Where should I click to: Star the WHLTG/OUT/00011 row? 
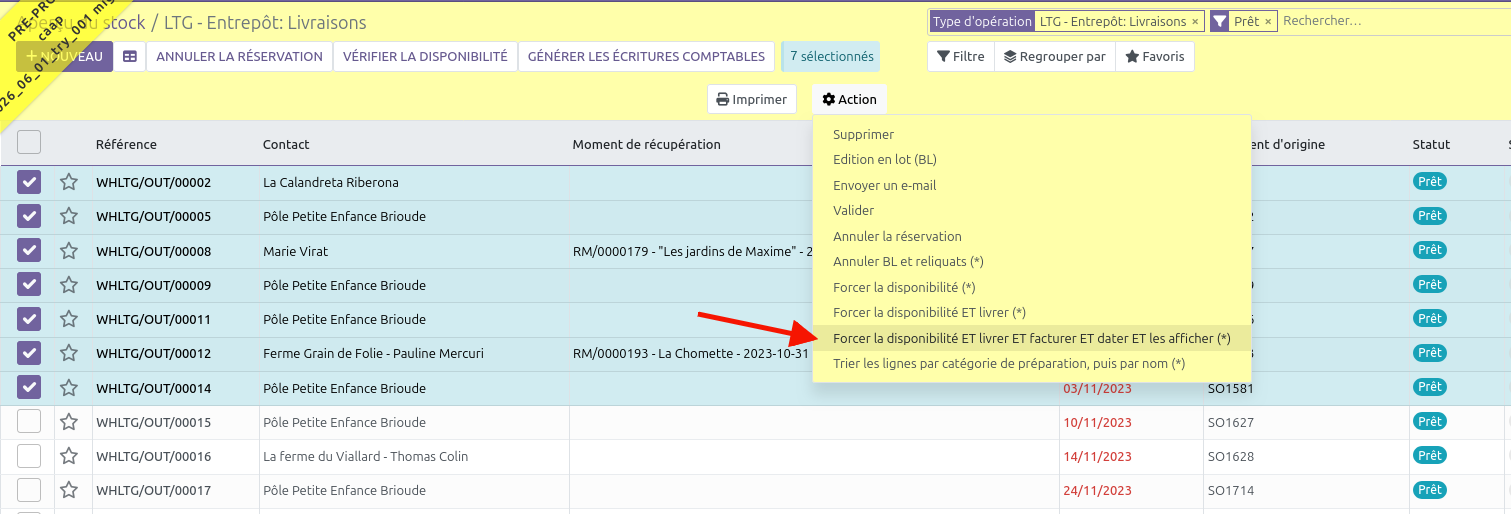(69, 319)
